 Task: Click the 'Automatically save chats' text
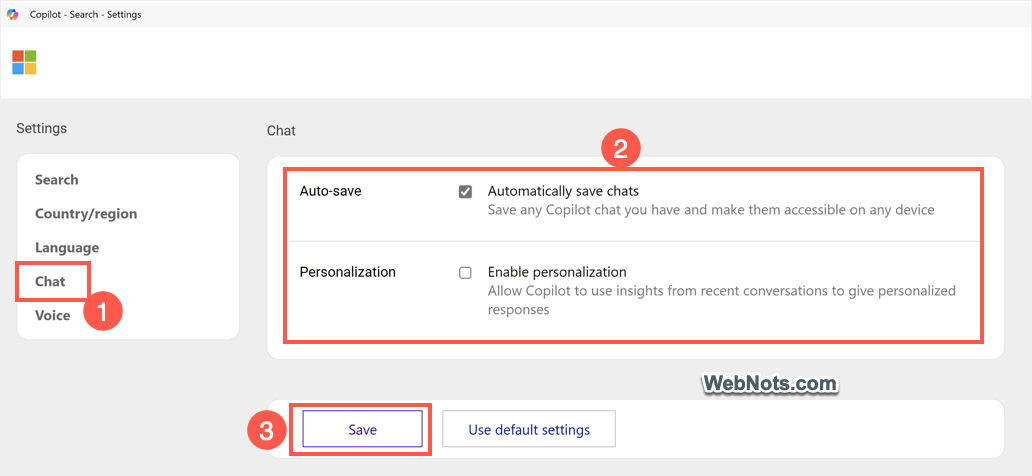(x=563, y=191)
